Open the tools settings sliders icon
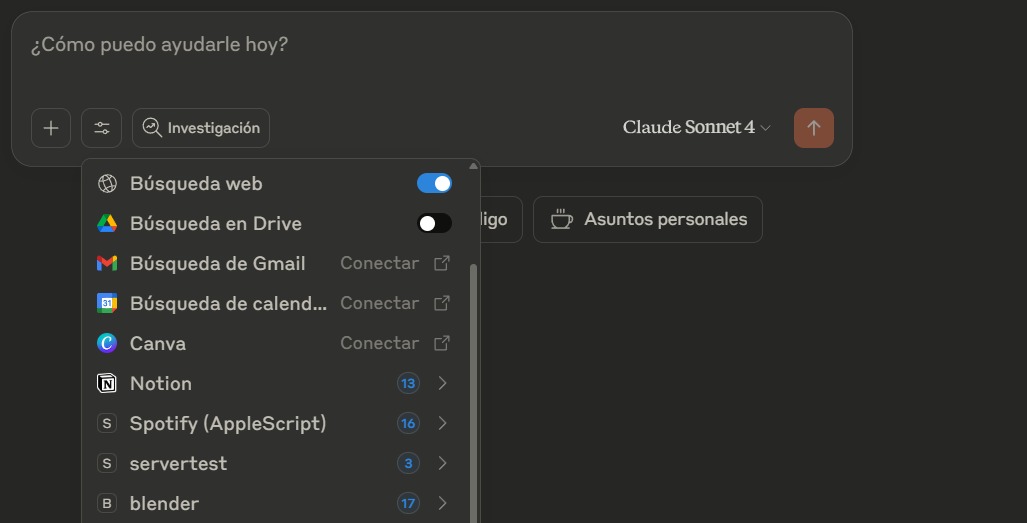This screenshot has height=523, width=1027. pyautogui.click(x=102, y=128)
